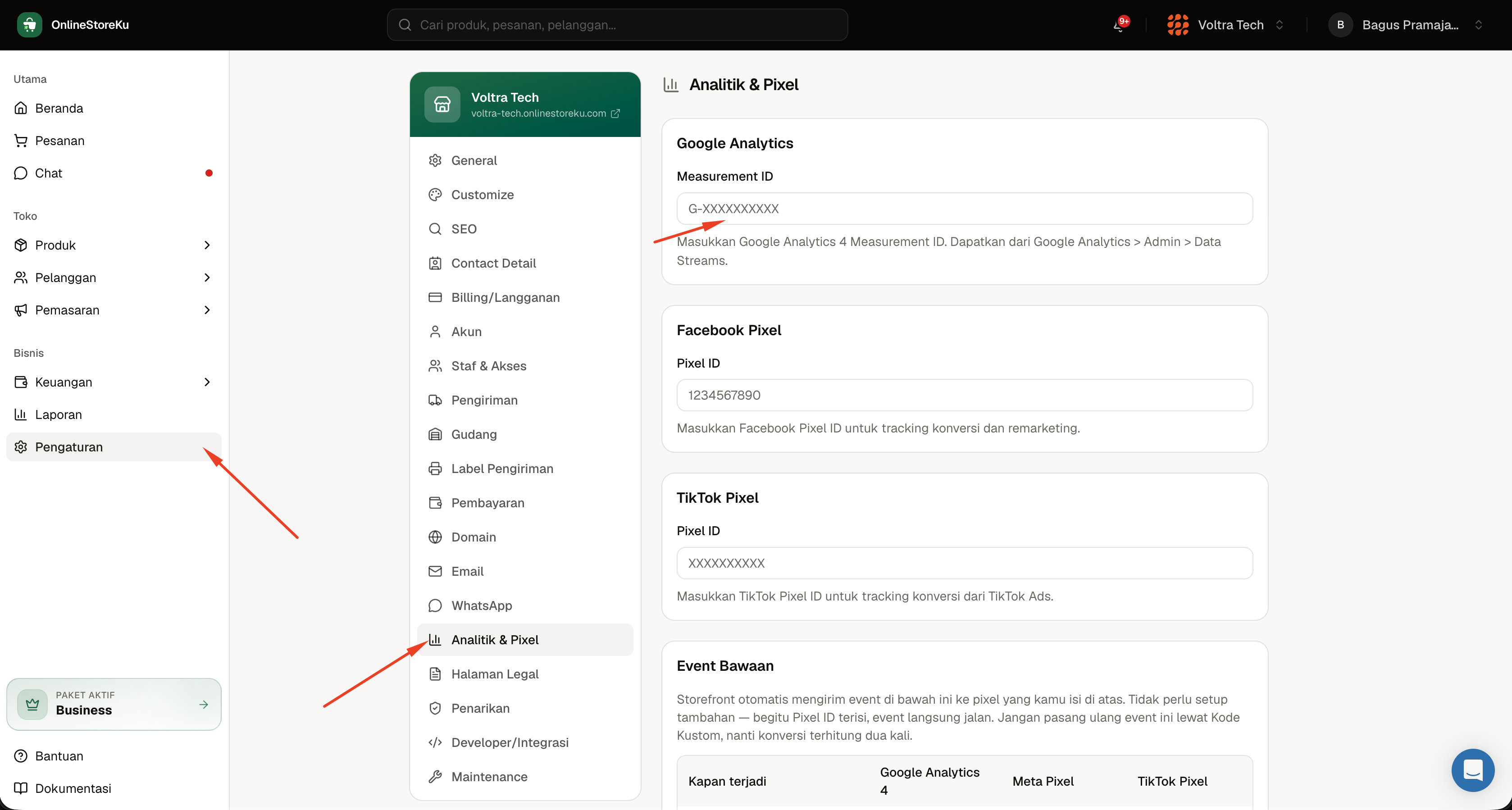1512x810 pixels.
Task: Click the Dokumentasi book icon
Action: 21,788
